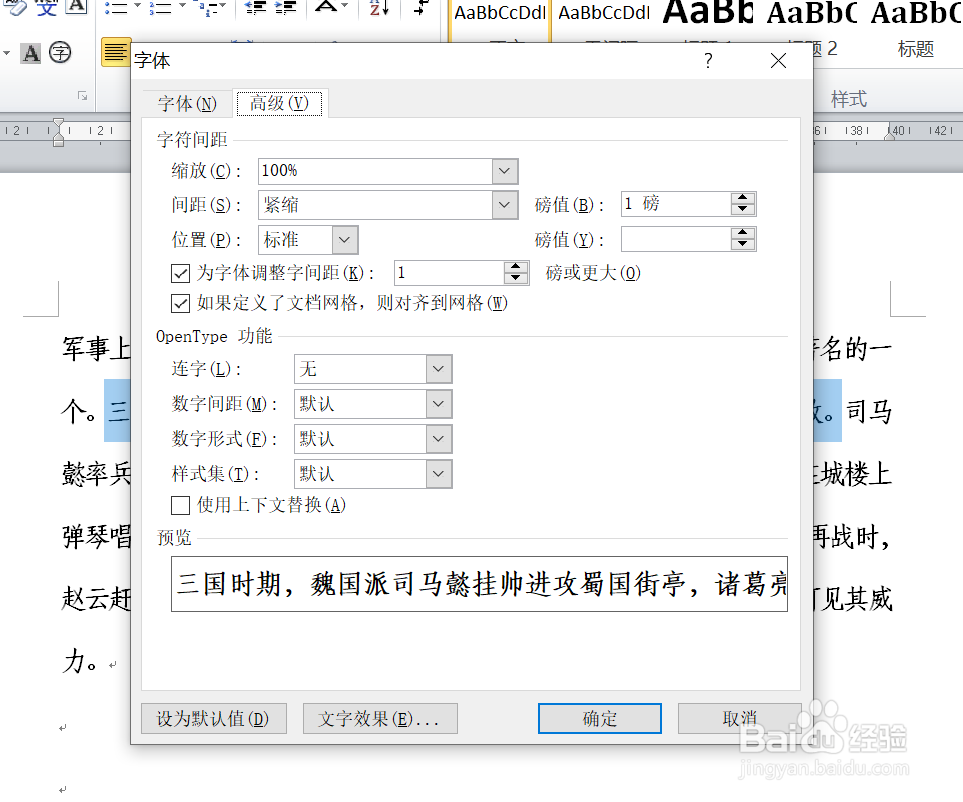Click the dialog help question mark
The image size is (963, 802).
707,61
